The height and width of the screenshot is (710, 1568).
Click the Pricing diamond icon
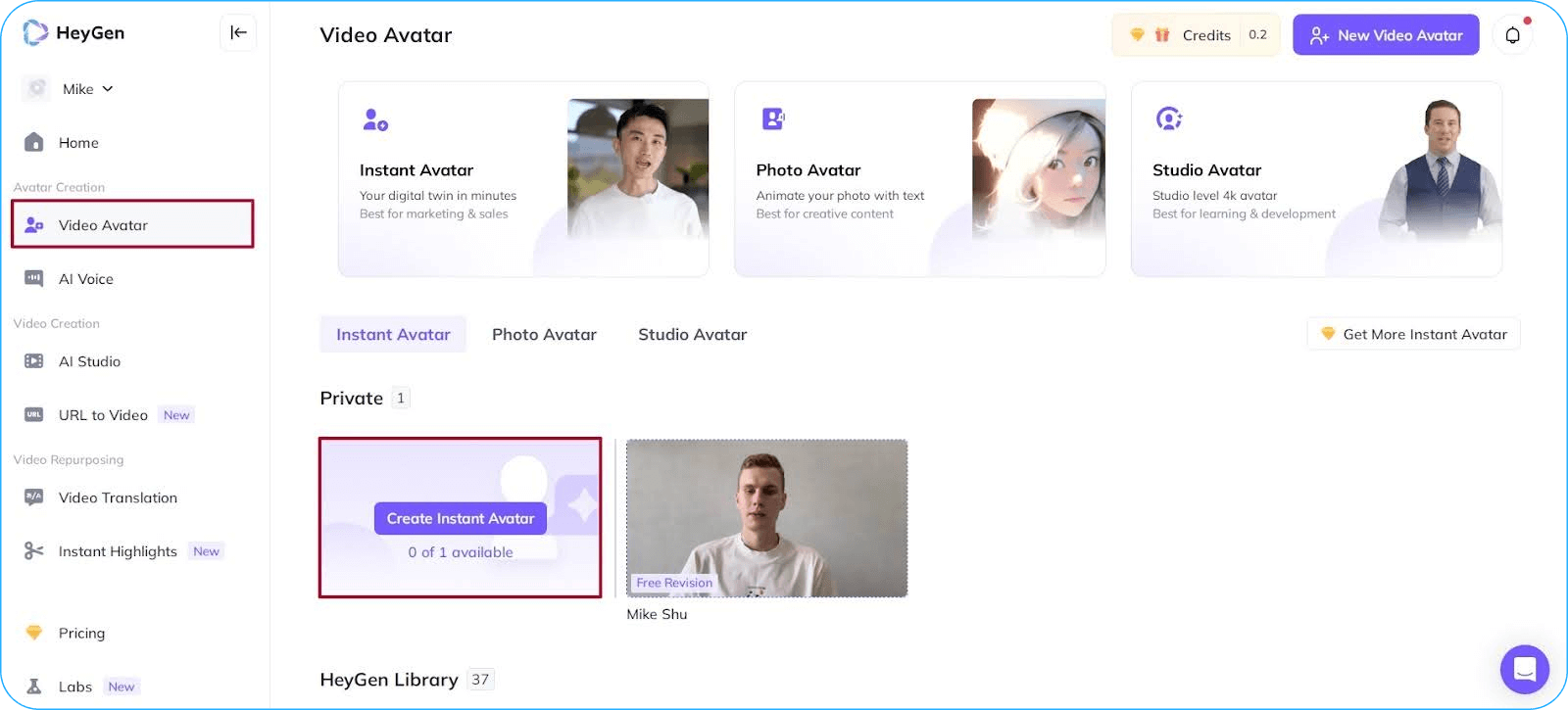point(34,633)
